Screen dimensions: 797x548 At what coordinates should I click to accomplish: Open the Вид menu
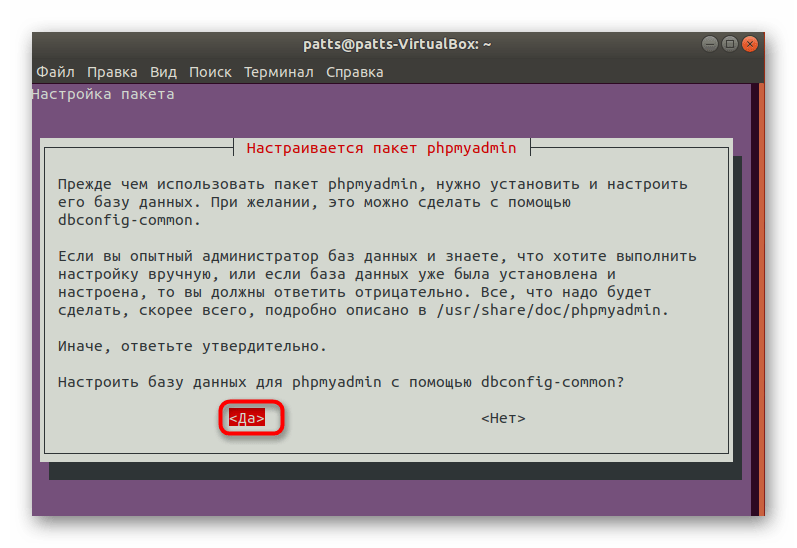click(x=163, y=72)
